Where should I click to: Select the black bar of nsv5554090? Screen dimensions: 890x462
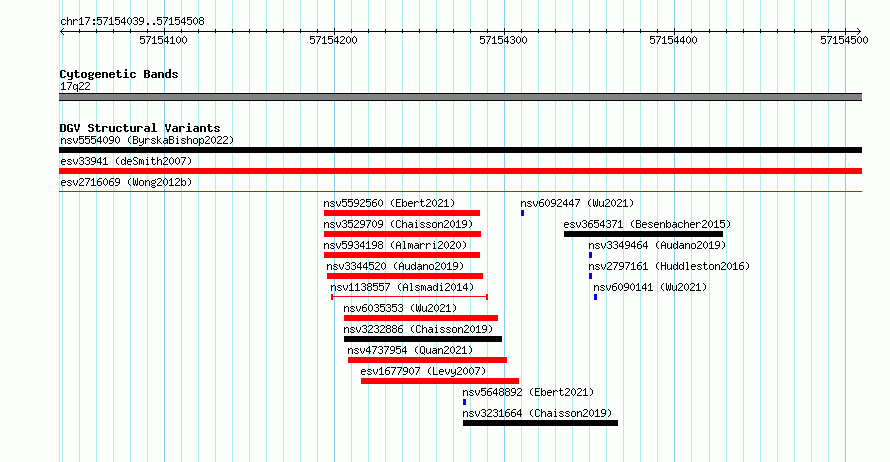pos(460,150)
